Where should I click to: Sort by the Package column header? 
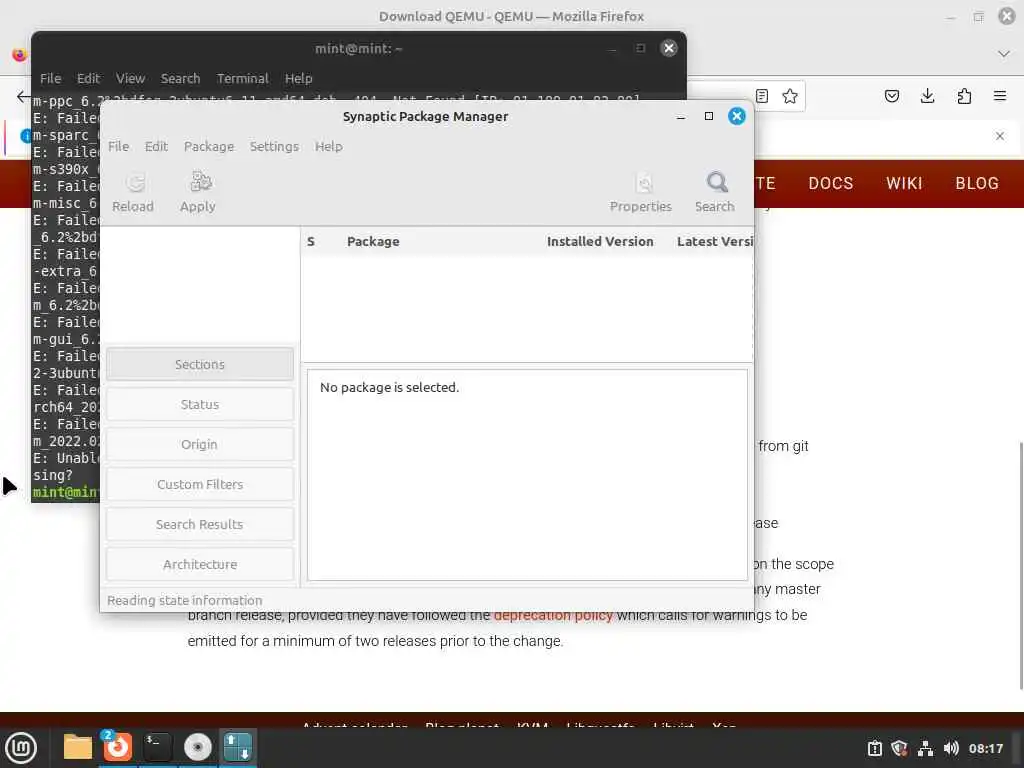[x=373, y=242]
